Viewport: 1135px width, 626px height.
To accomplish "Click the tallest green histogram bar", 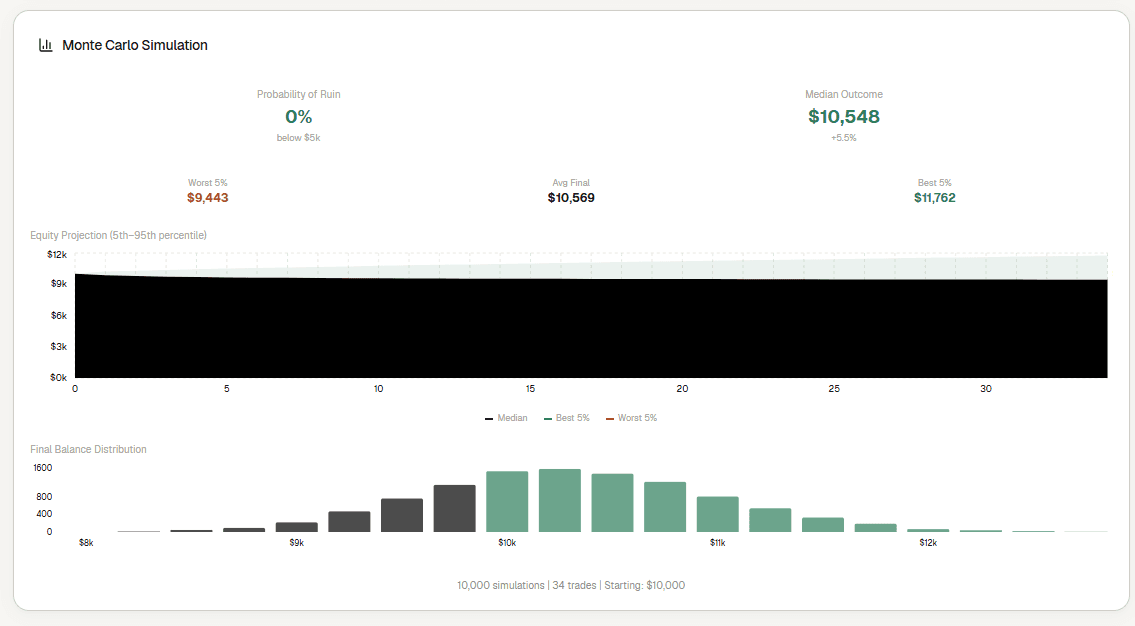I will (x=560, y=501).
